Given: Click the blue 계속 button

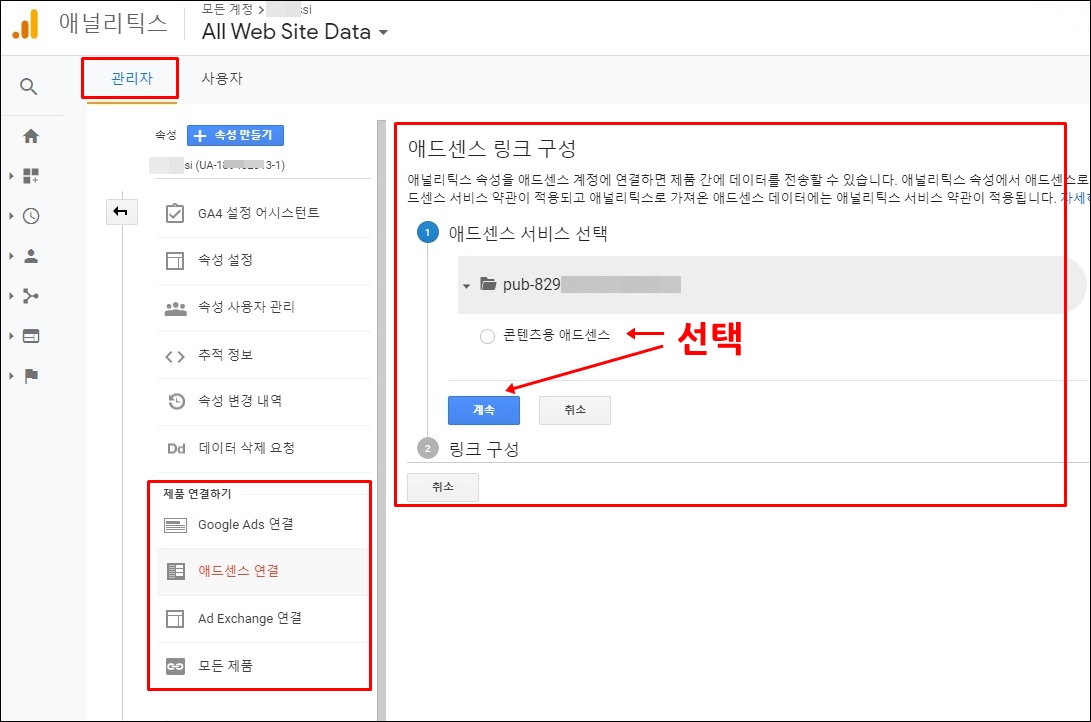Looking at the screenshot, I should (x=484, y=410).
